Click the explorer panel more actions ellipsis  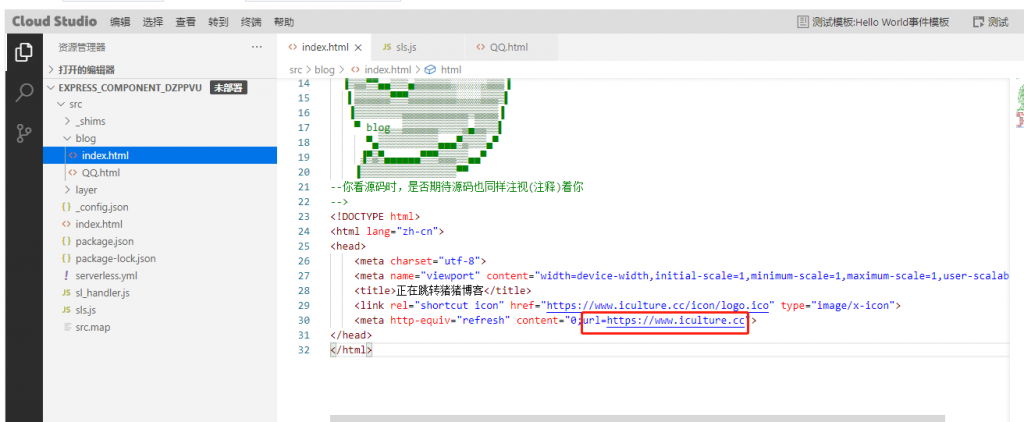point(257,47)
